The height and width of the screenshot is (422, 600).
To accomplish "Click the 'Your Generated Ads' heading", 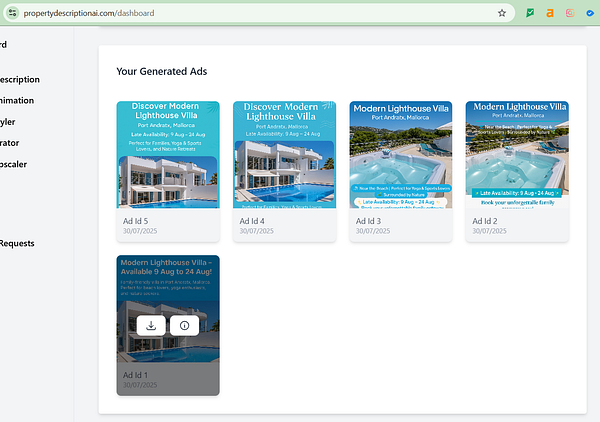I will click(x=162, y=72).
